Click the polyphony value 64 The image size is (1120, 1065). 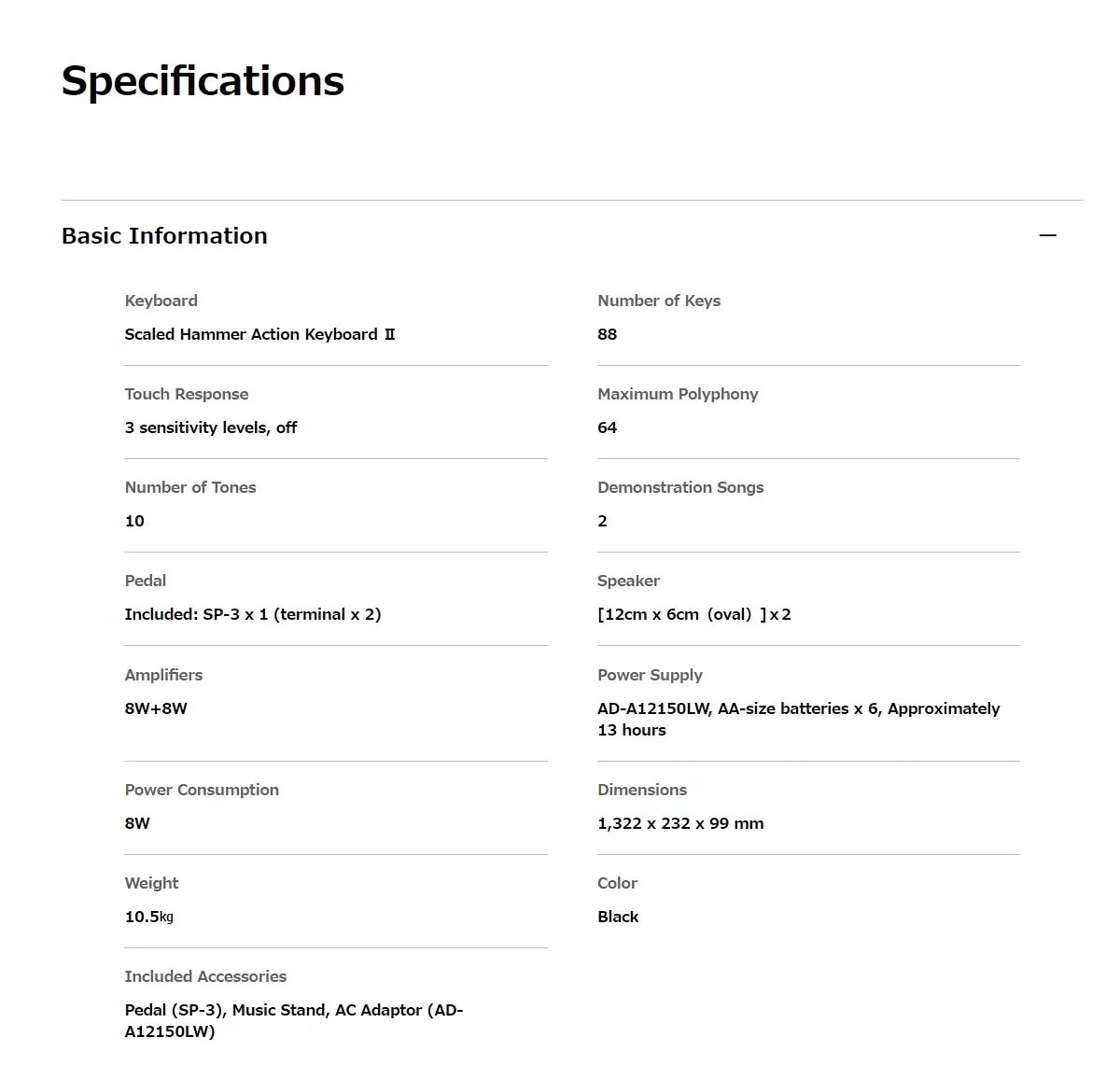pyautogui.click(x=608, y=427)
